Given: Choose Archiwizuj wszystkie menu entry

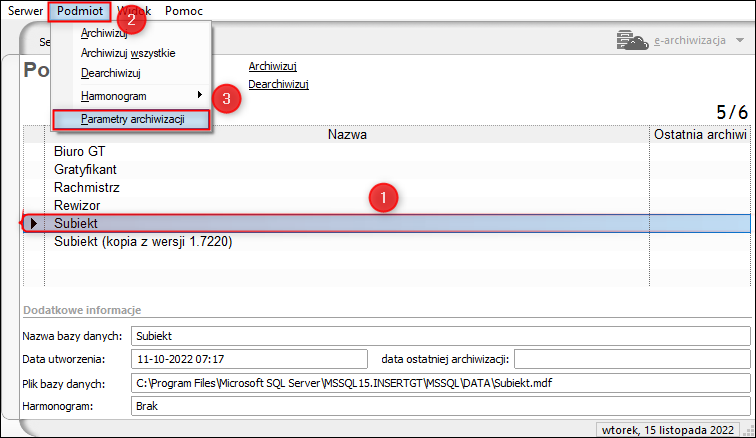Looking at the screenshot, I should [x=130, y=53].
